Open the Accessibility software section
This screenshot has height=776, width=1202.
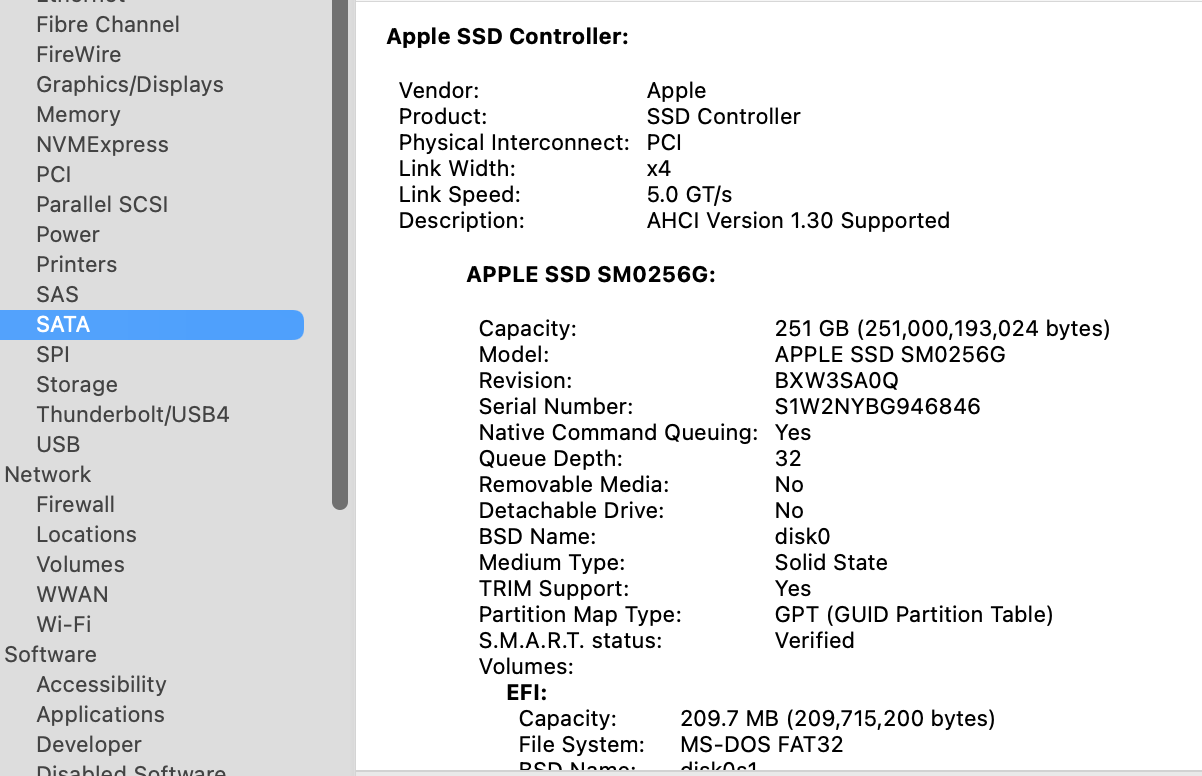[101, 684]
